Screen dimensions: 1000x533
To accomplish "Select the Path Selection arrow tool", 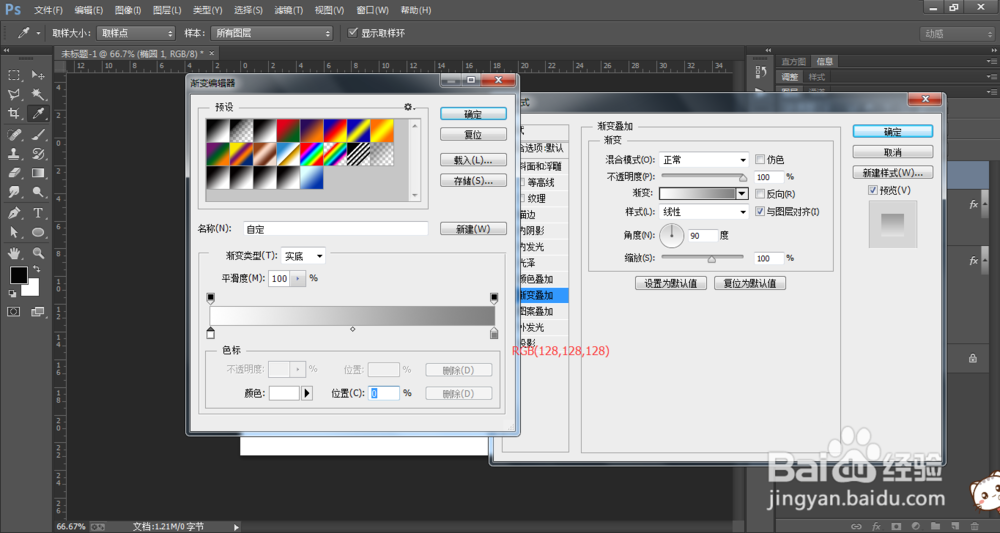I will point(14,233).
